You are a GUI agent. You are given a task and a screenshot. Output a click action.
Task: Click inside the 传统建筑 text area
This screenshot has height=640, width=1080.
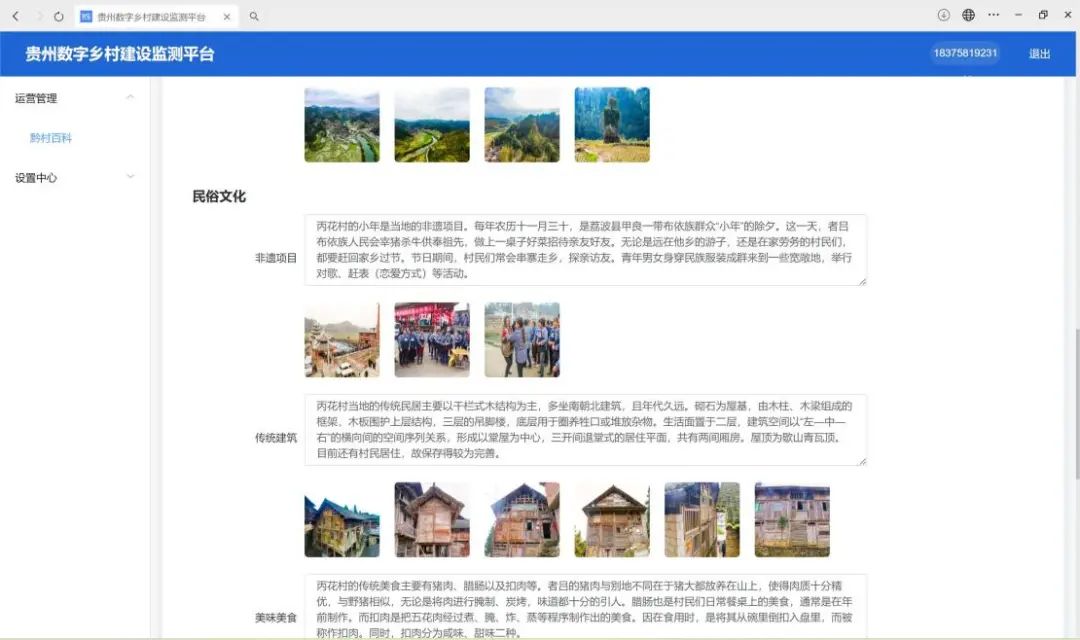point(585,430)
